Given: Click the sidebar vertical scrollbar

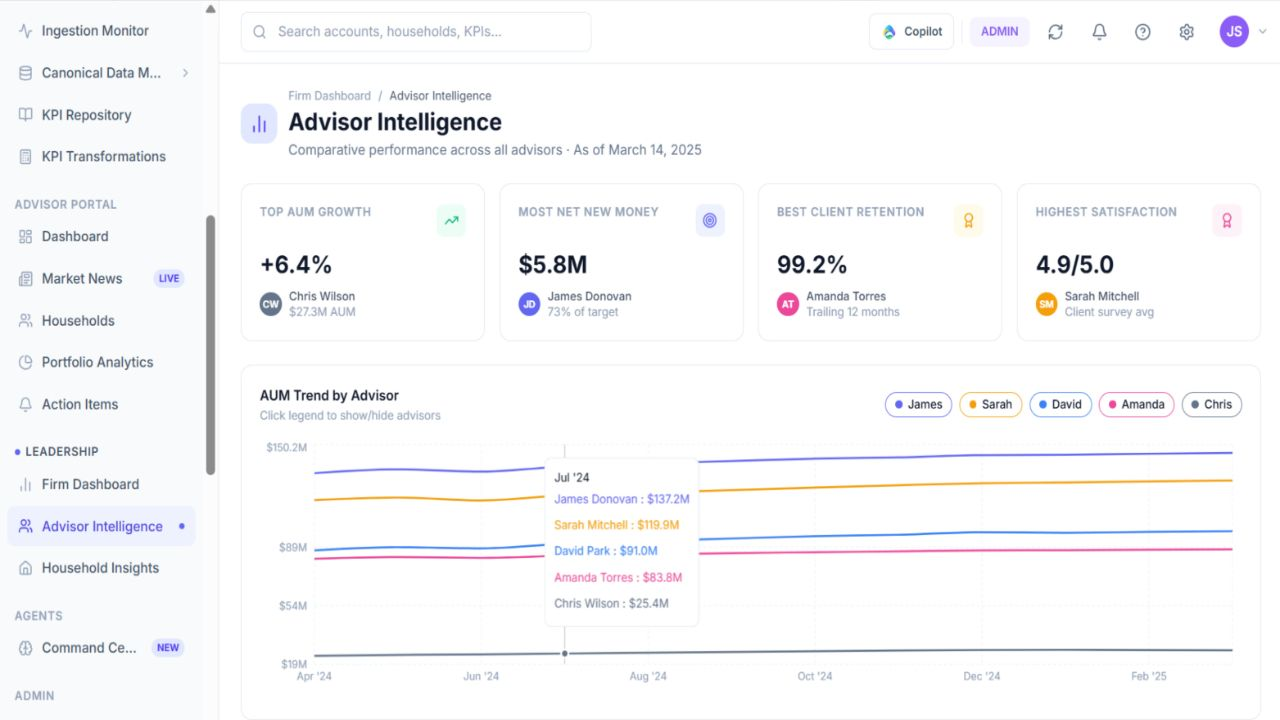Looking at the screenshot, I should [x=210, y=345].
